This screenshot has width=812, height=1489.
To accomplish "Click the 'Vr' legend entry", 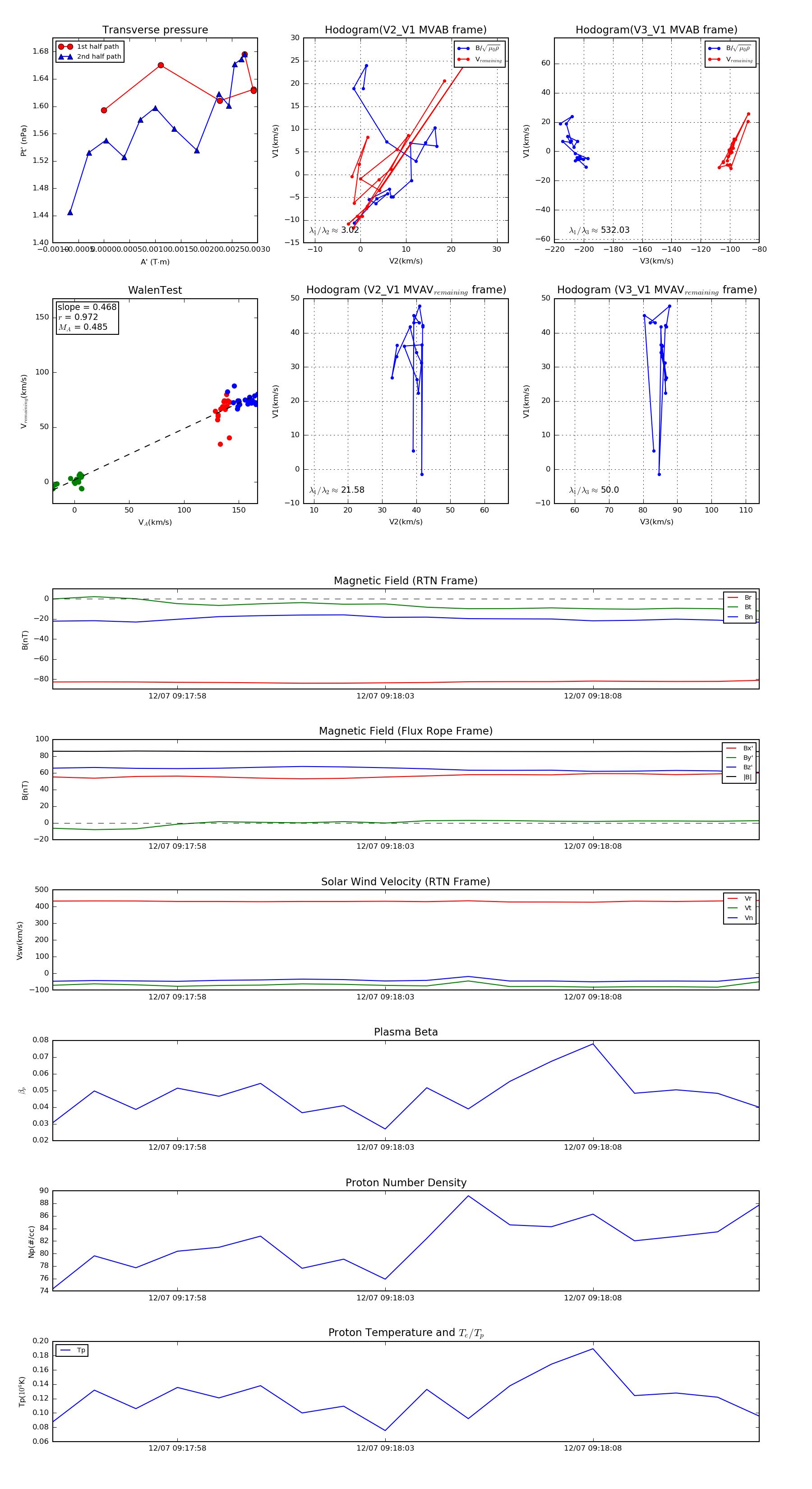I will click(740, 899).
